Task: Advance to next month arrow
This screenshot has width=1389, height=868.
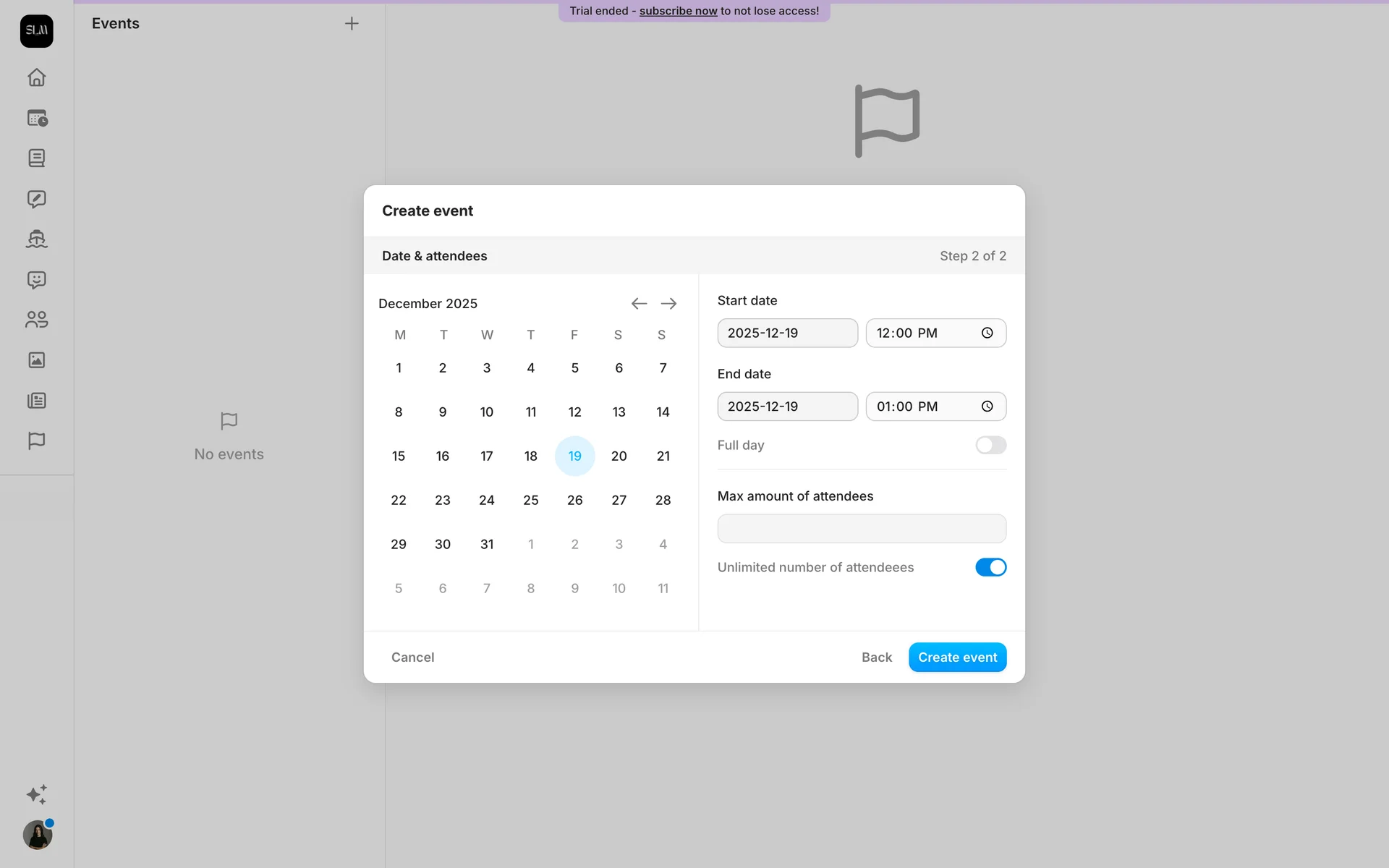Action: [668, 304]
